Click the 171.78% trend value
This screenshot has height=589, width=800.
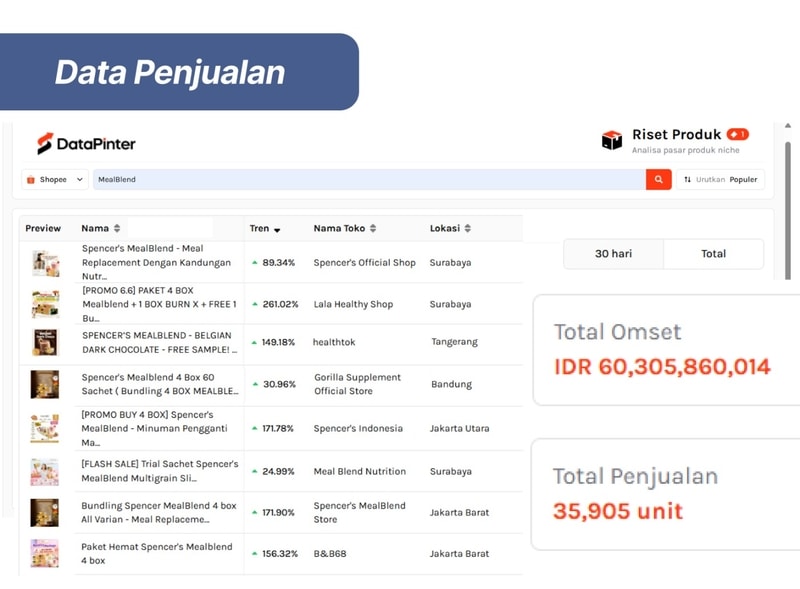(278, 428)
